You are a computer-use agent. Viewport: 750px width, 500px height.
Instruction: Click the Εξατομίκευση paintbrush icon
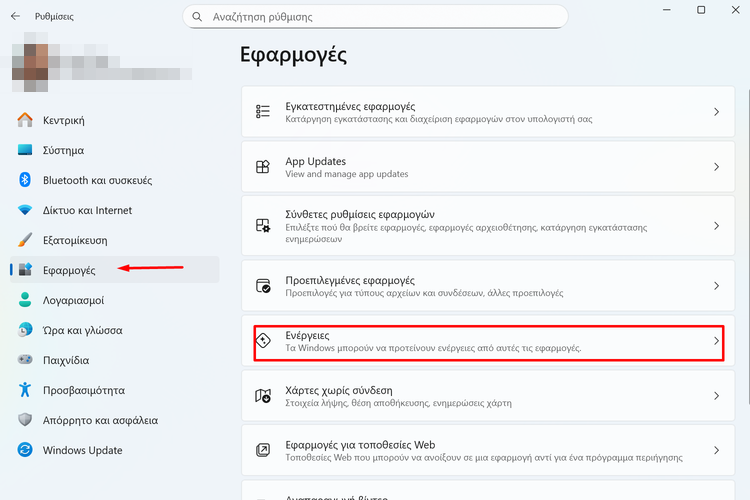(x=26, y=240)
